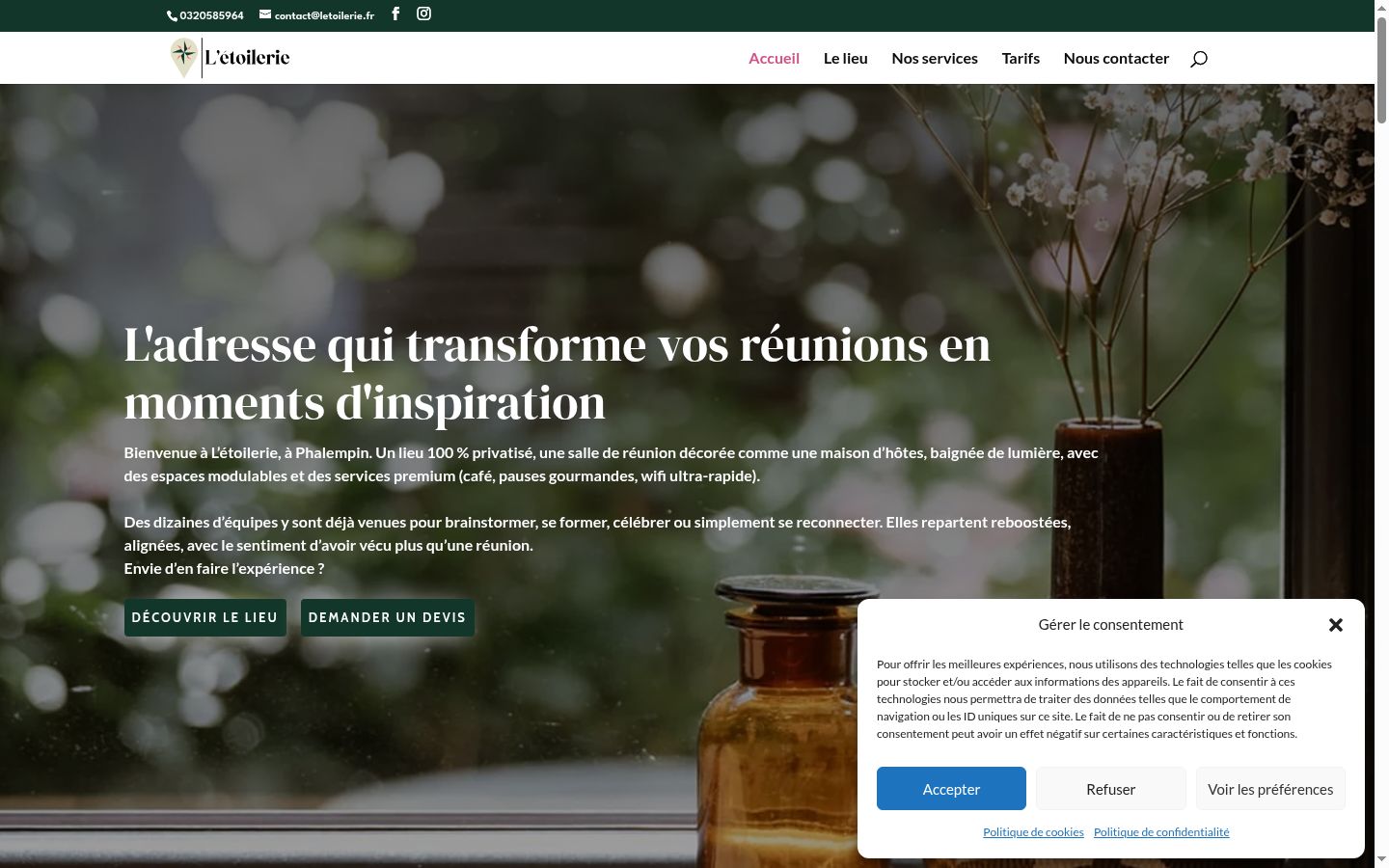This screenshot has height=868, width=1389.
Task: Click the hero heading "L'adresse qui transforme vos réunions"
Action: pos(558,373)
